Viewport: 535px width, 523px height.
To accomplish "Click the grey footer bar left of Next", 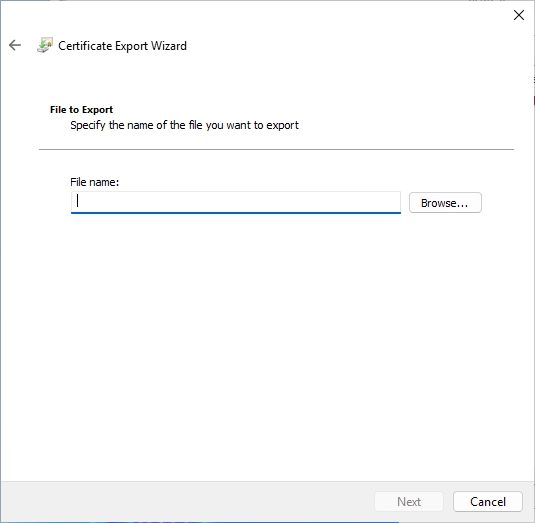I will tap(188, 502).
